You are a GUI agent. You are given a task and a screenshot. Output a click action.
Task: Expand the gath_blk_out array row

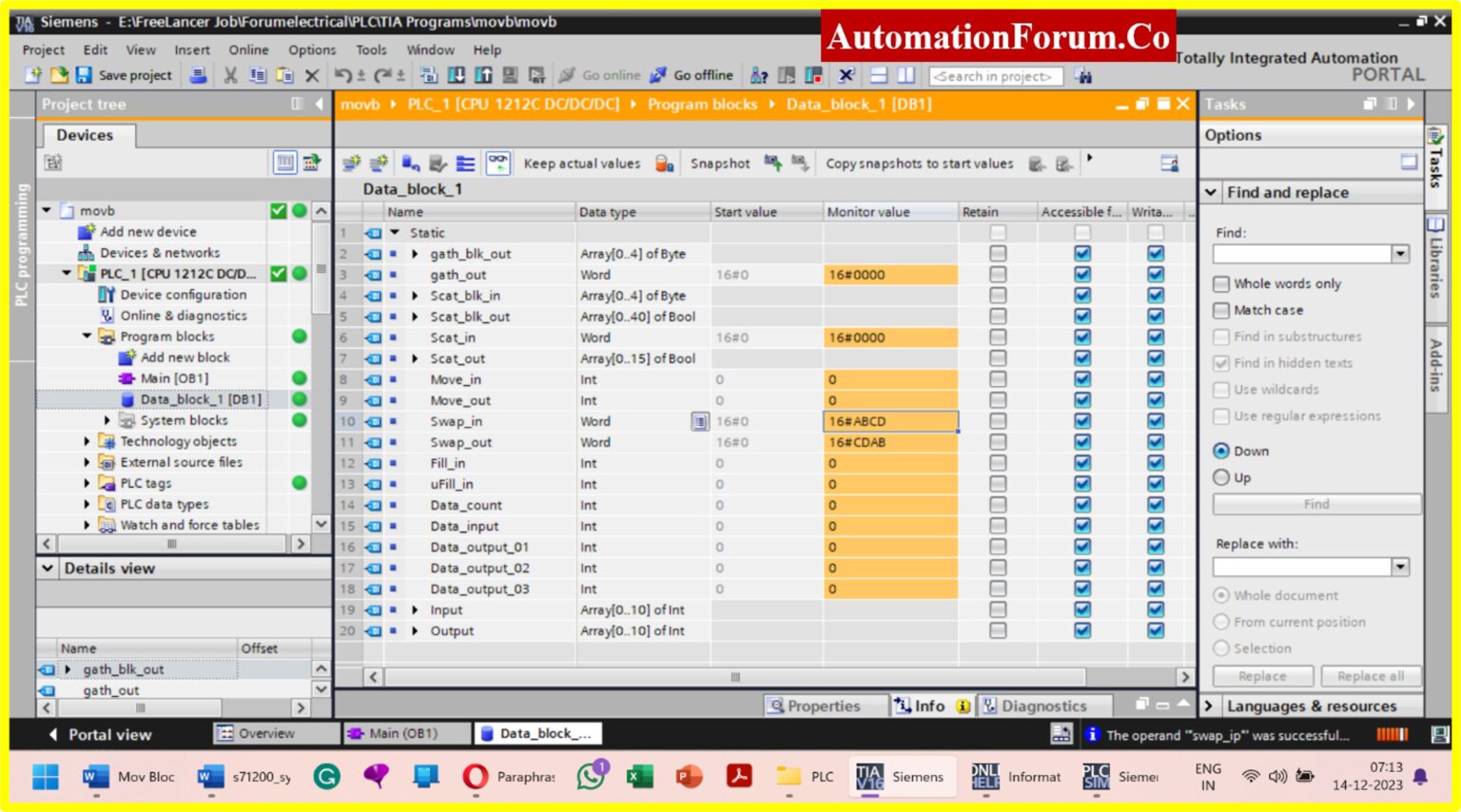tap(415, 254)
